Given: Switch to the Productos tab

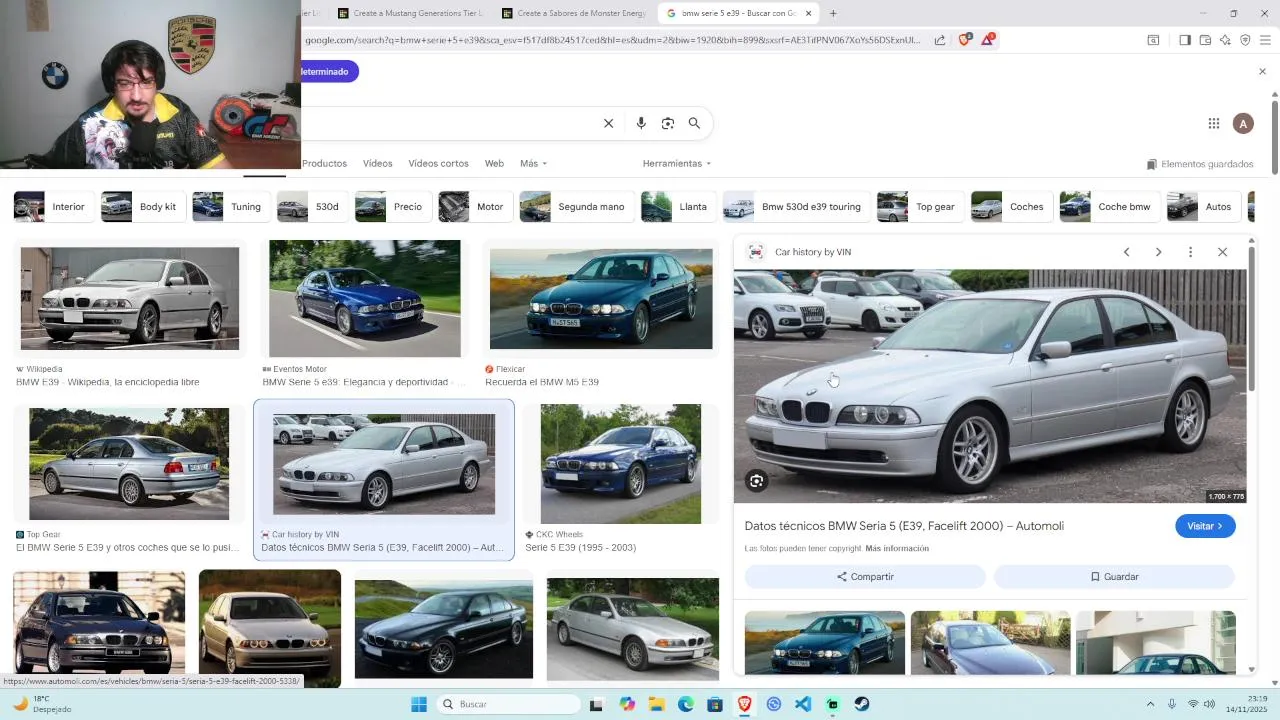Looking at the screenshot, I should pyautogui.click(x=324, y=163).
